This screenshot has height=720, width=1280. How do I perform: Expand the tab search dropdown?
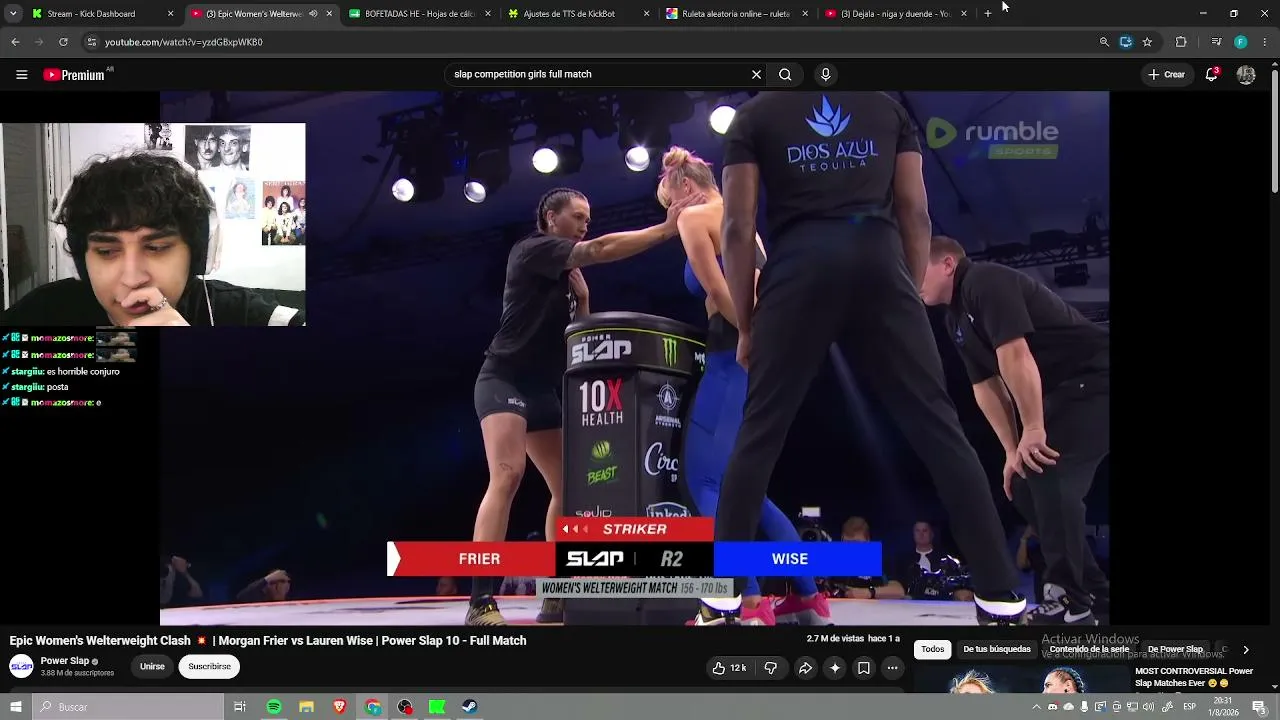click(12, 14)
